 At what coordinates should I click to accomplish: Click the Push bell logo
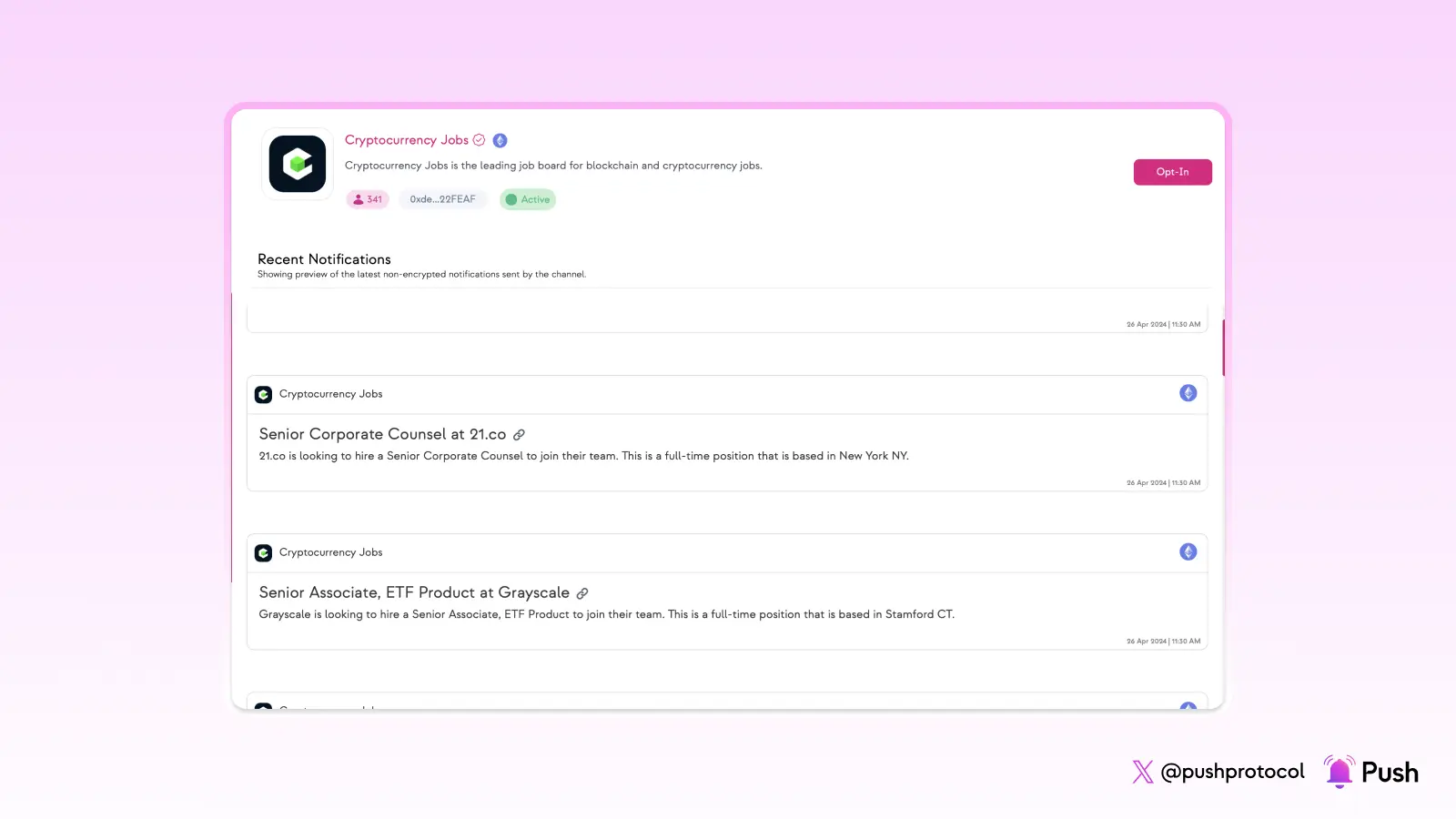(x=1339, y=772)
